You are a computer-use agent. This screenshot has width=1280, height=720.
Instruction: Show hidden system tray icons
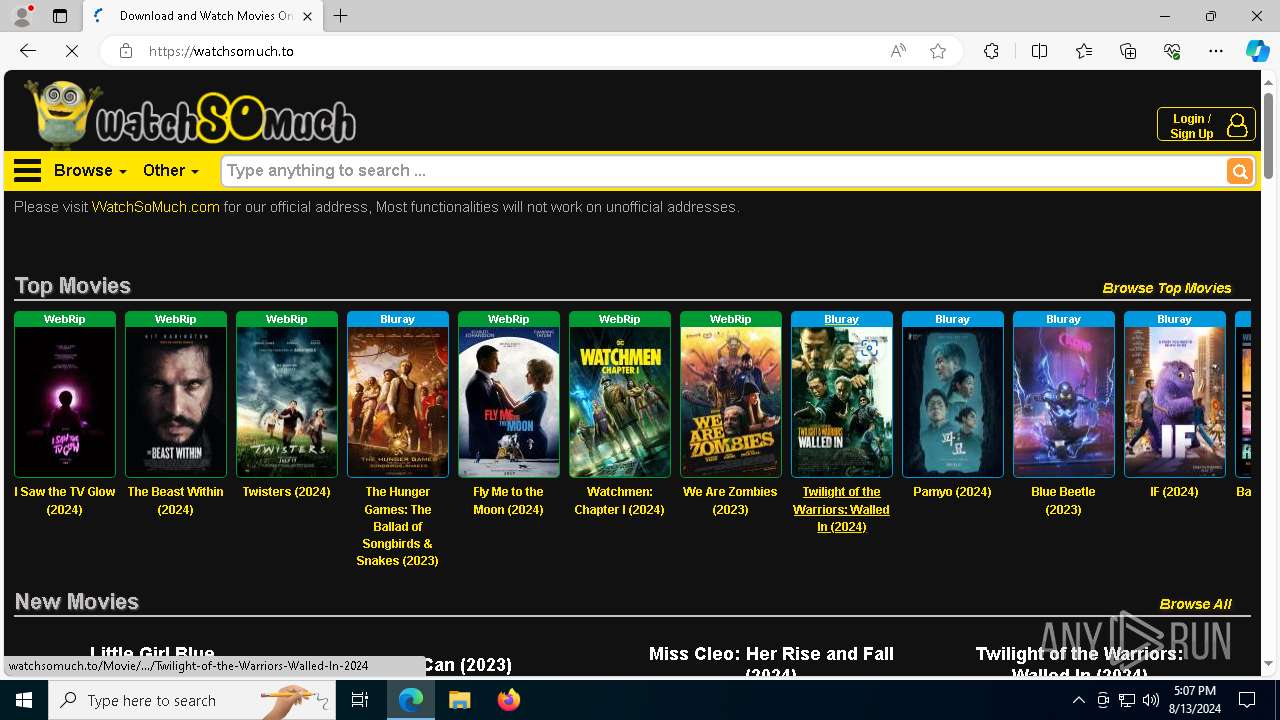click(1078, 700)
